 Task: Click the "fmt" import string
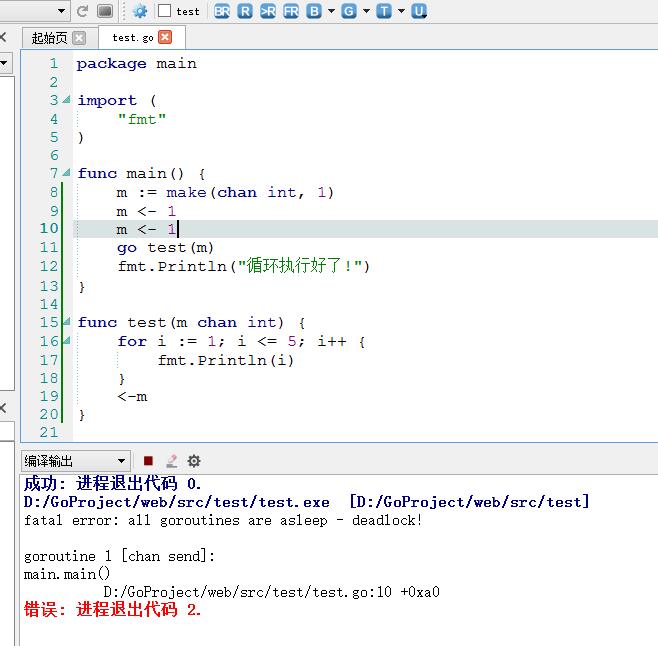tap(142, 119)
